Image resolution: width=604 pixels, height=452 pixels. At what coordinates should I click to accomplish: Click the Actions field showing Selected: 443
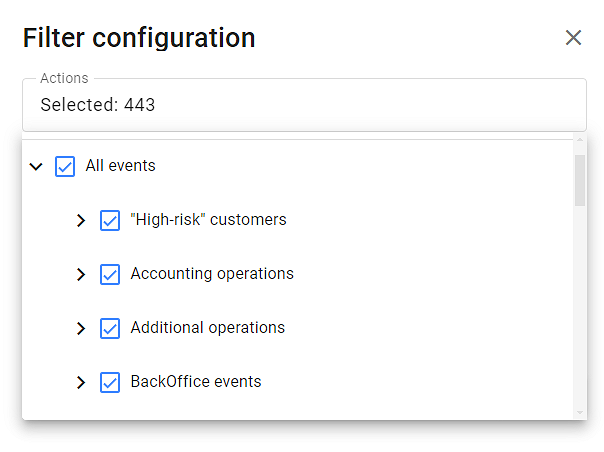pos(304,105)
